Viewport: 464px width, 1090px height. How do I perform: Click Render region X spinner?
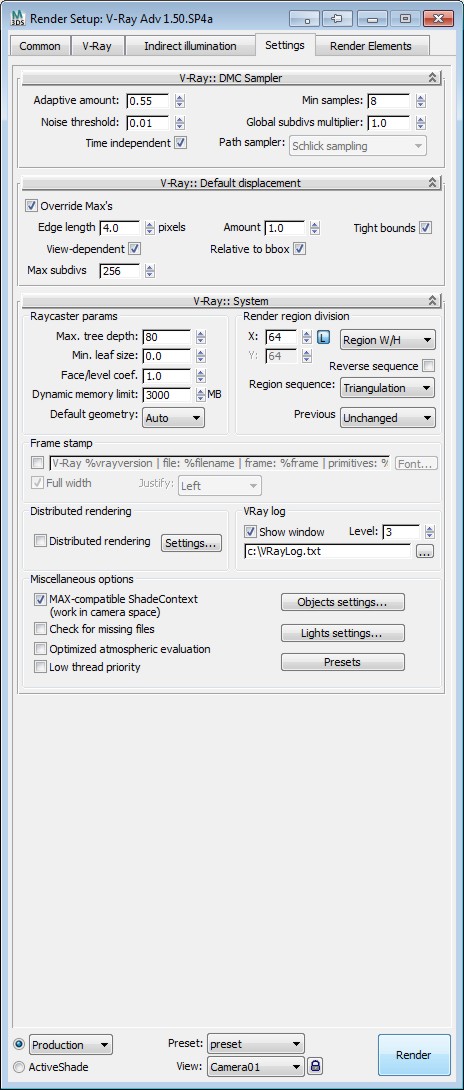coord(308,338)
